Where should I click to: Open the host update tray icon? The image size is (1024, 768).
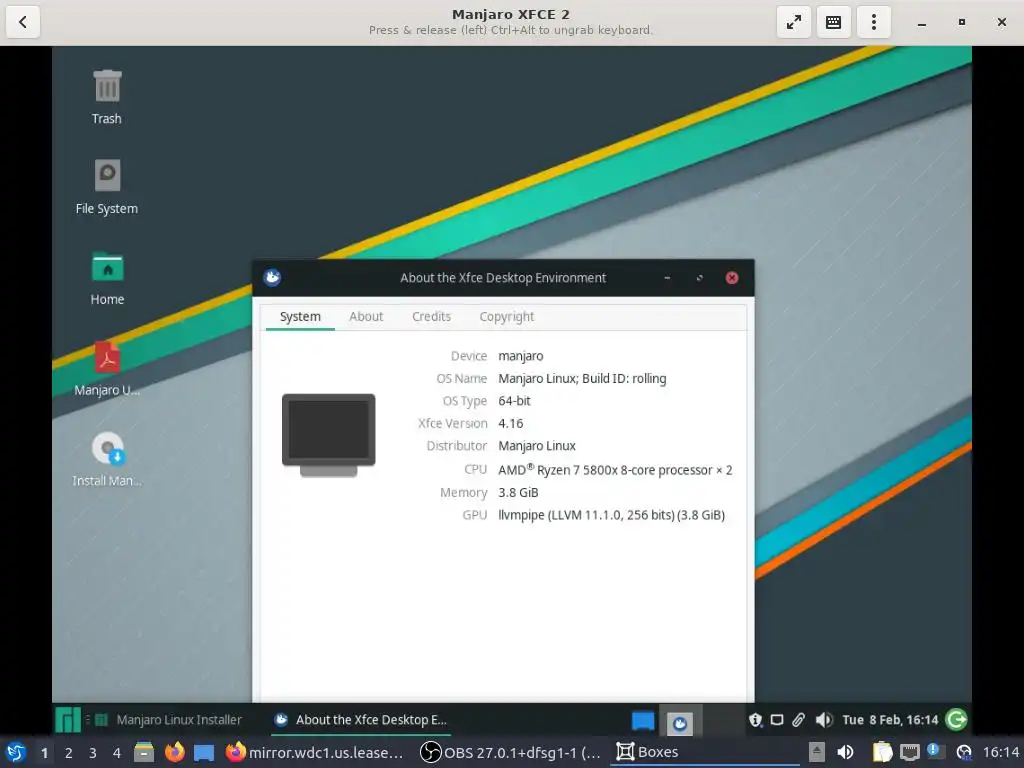[x=963, y=753]
